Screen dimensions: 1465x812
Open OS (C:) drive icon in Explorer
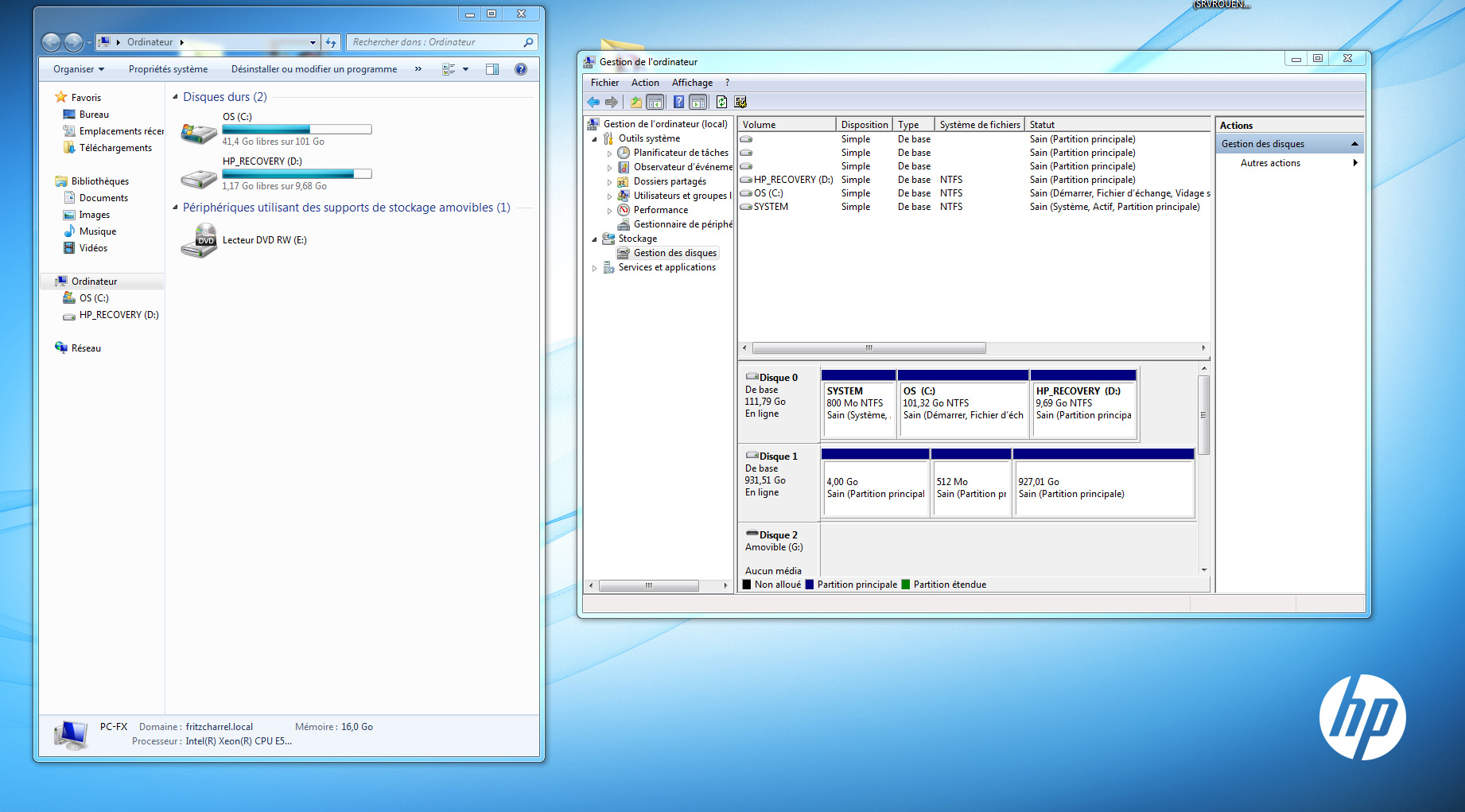199,132
